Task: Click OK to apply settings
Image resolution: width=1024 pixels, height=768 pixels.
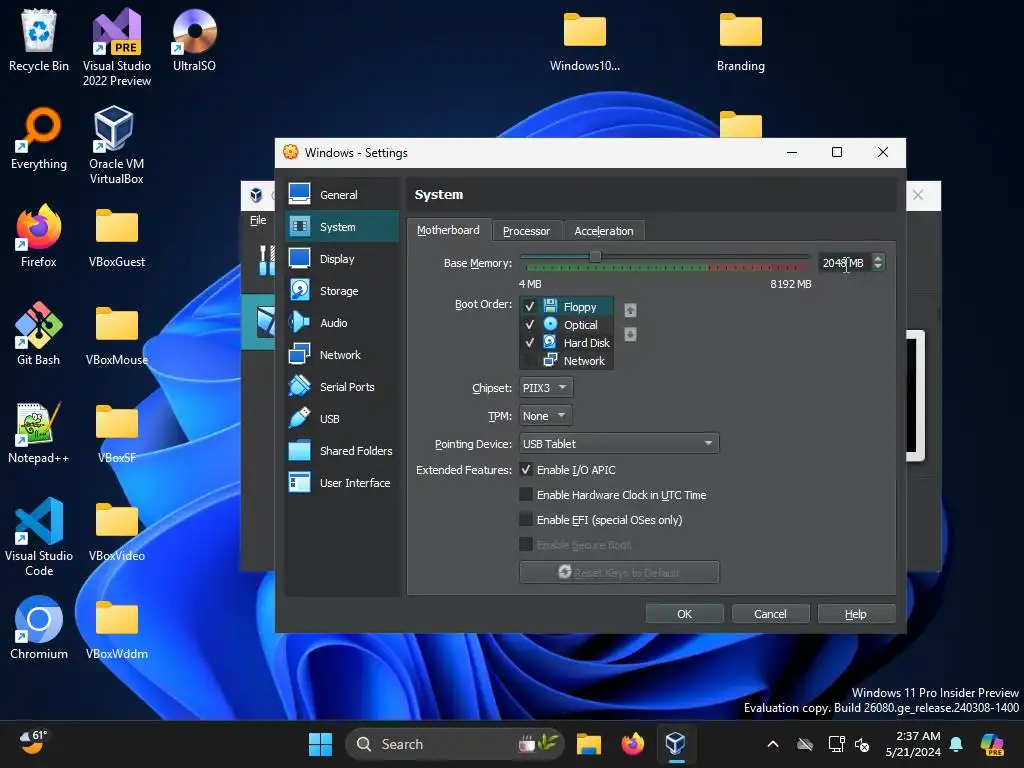Action: click(x=684, y=614)
